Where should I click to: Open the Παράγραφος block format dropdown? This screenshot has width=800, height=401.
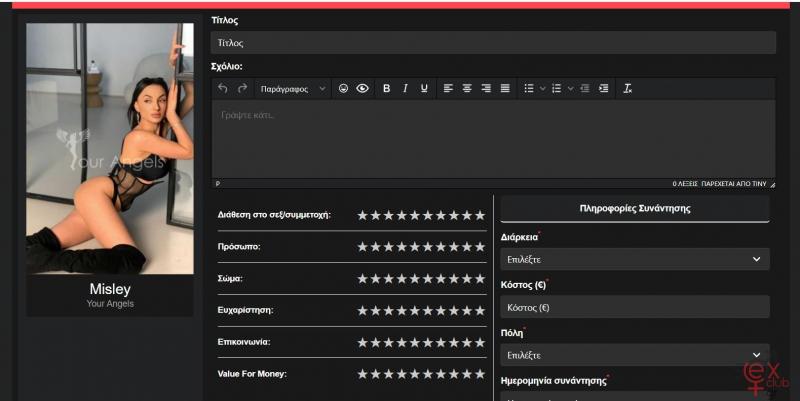click(292, 89)
